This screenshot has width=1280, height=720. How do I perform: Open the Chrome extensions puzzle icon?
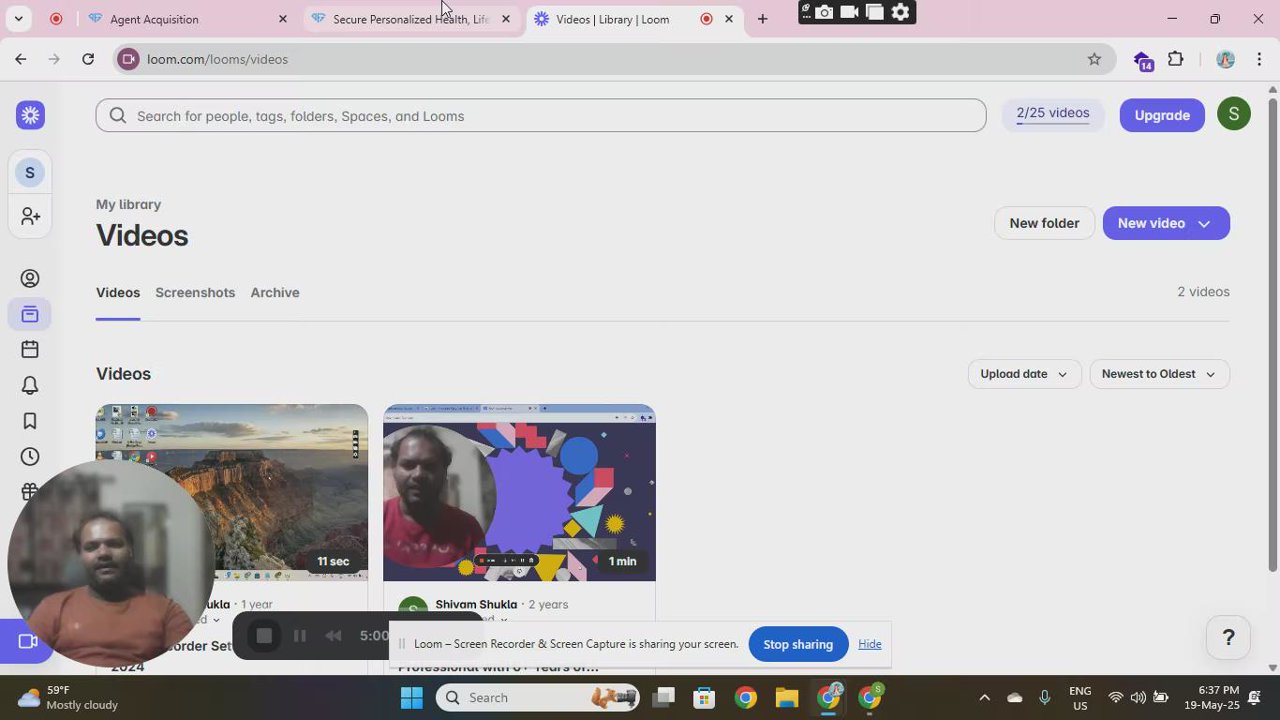[1176, 59]
